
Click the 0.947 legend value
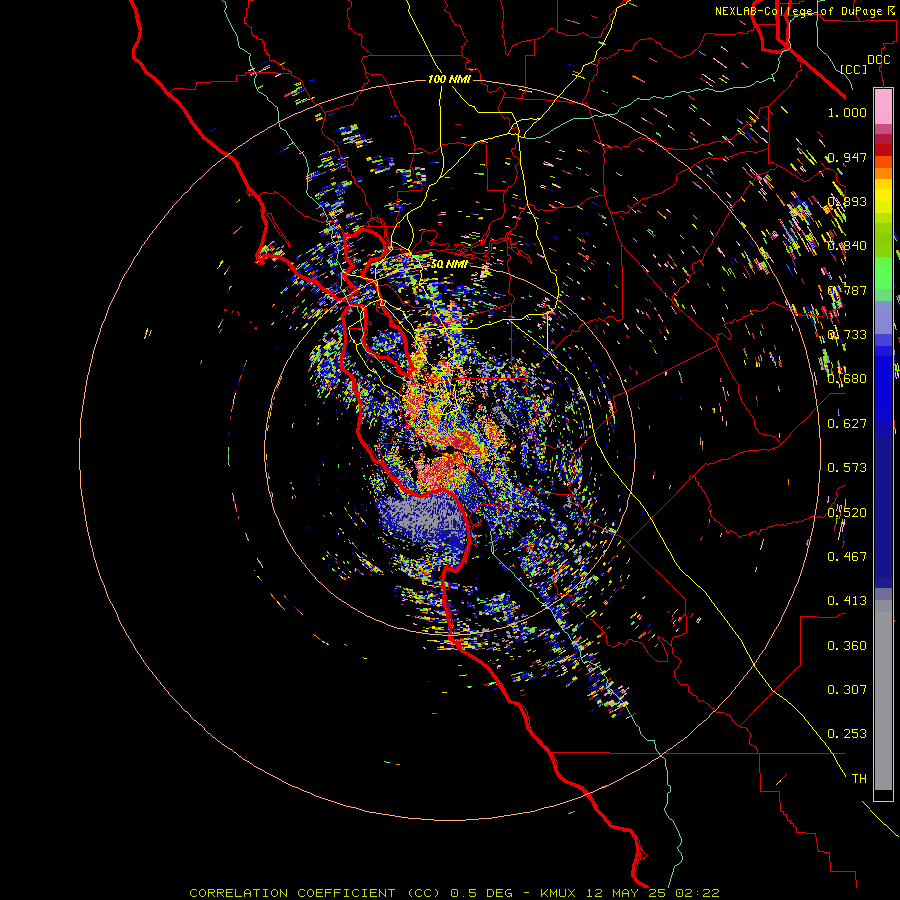pos(847,157)
